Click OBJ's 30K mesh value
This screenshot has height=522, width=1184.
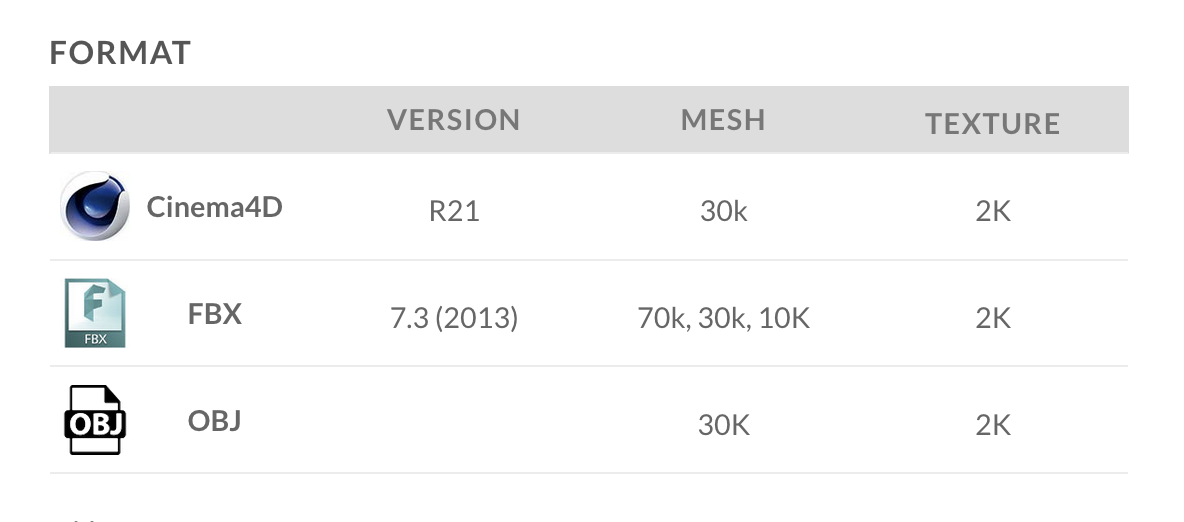click(x=723, y=425)
